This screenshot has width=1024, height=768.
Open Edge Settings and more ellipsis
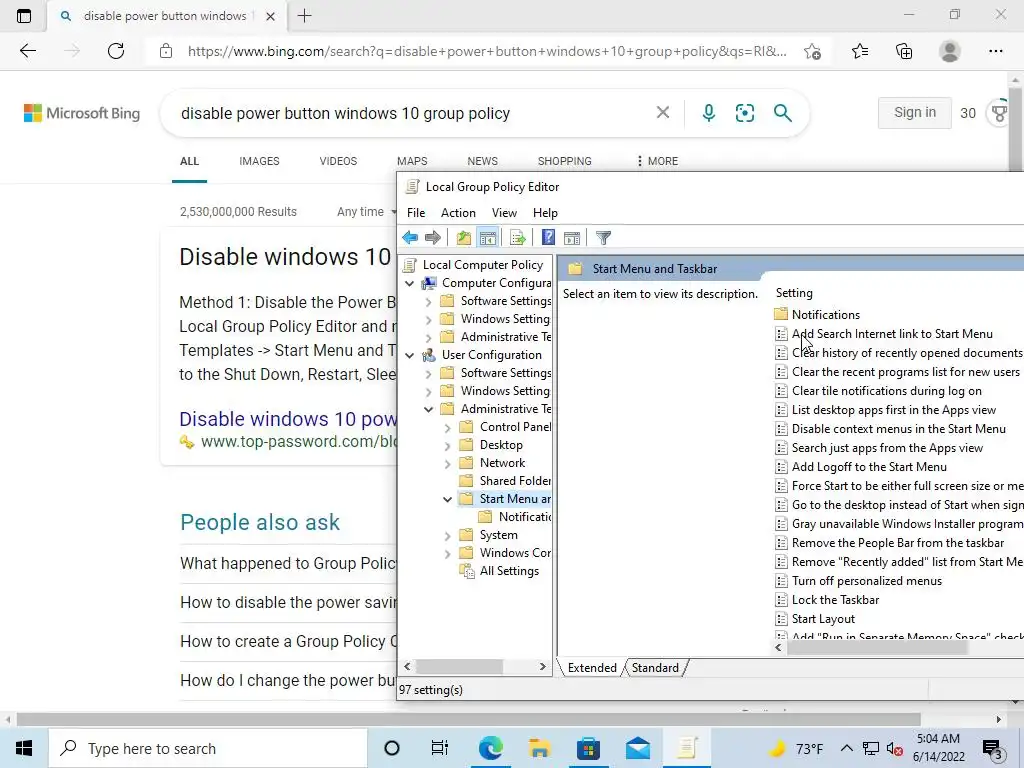point(995,51)
